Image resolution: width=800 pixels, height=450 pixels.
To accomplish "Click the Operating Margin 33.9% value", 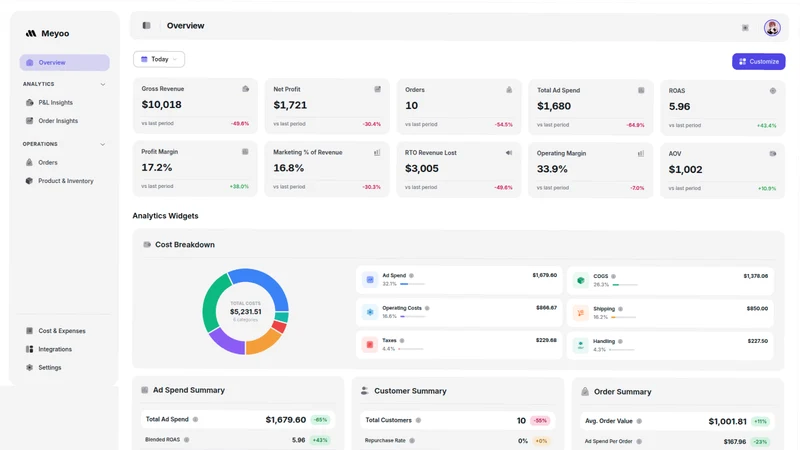I will tap(552, 169).
